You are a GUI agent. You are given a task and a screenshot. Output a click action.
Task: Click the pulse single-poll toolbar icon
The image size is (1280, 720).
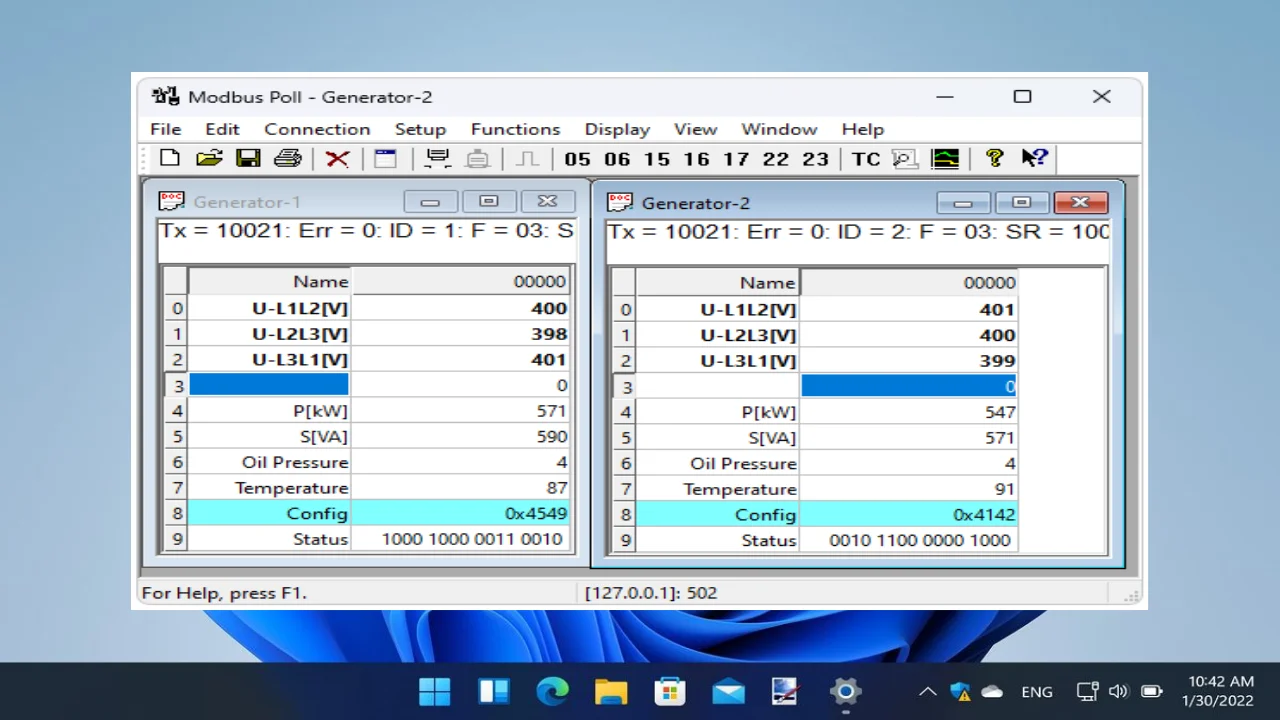click(528, 158)
